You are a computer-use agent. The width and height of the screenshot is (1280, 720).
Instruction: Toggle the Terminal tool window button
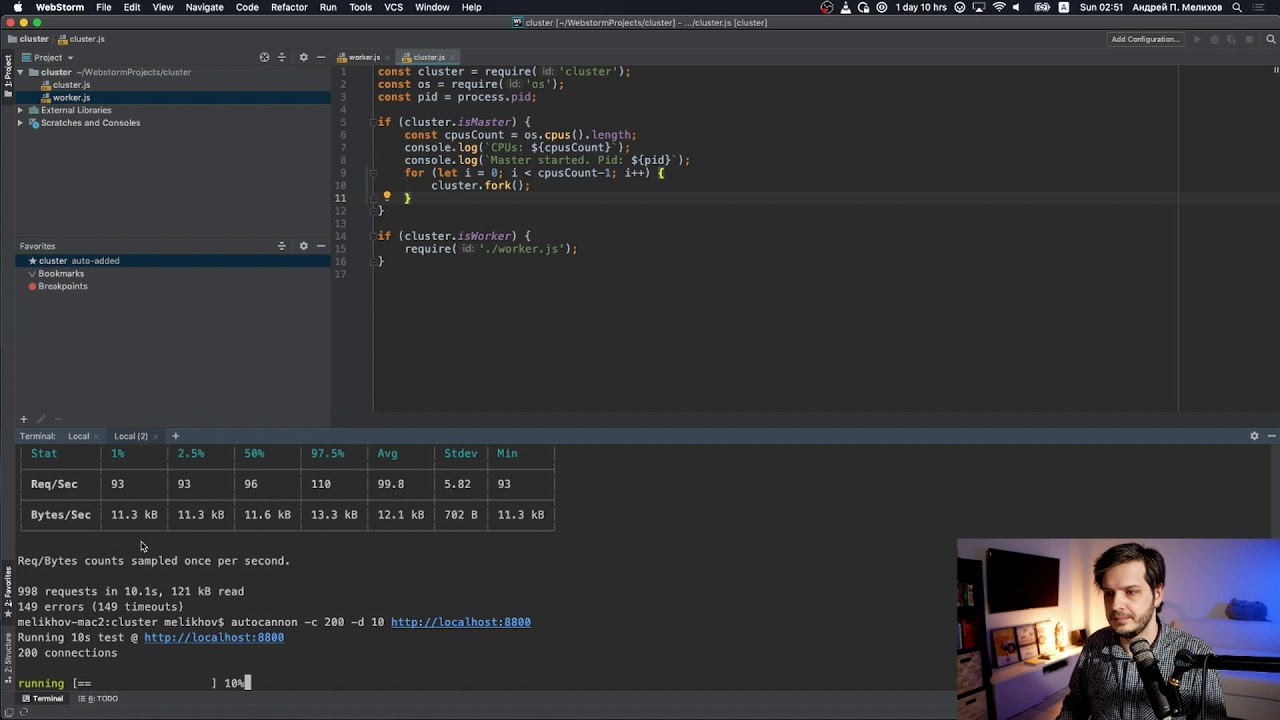click(x=41, y=698)
